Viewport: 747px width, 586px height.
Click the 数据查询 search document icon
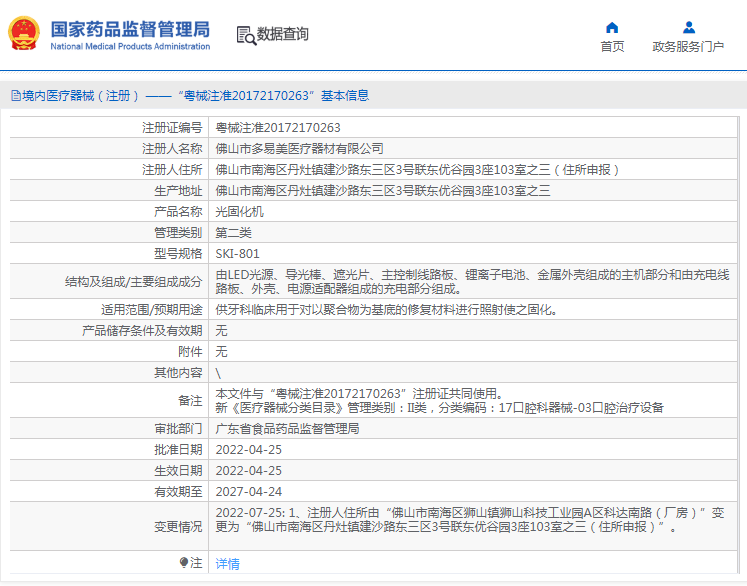tap(245, 35)
